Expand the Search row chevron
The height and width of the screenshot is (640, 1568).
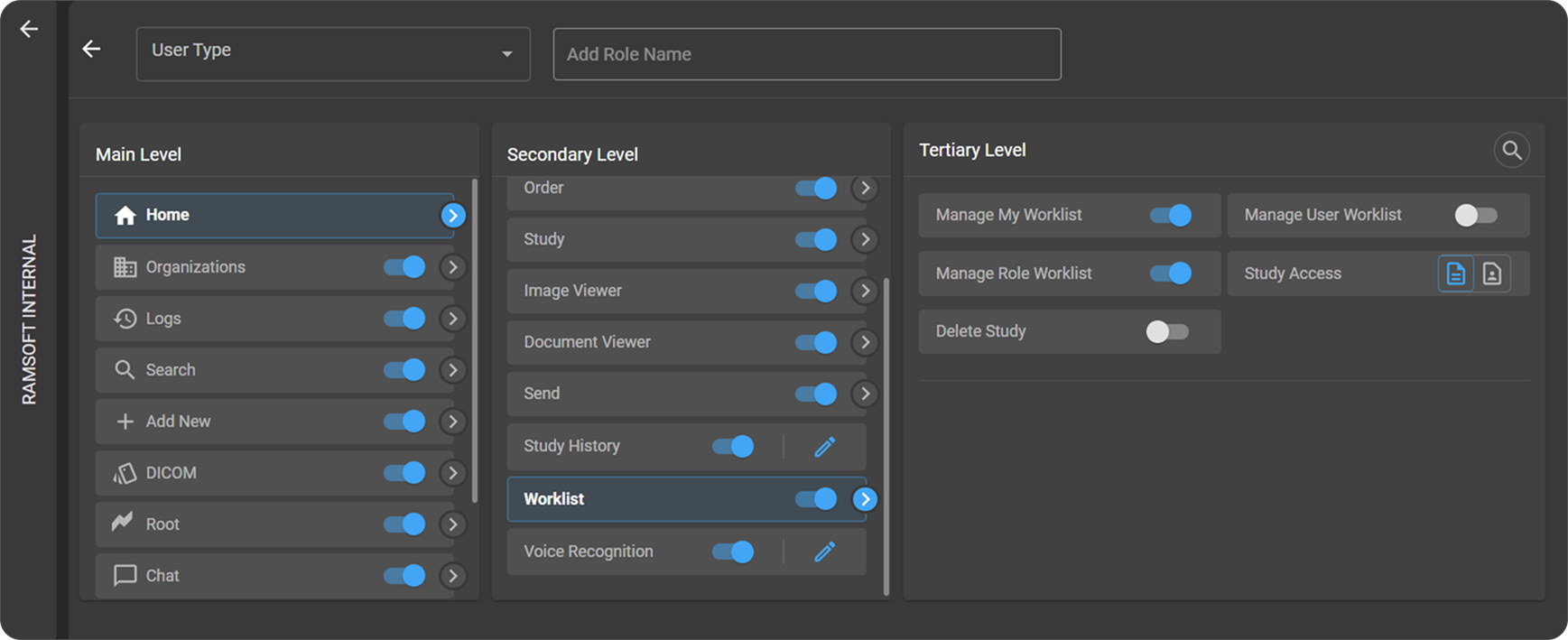(x=453, y=370)
